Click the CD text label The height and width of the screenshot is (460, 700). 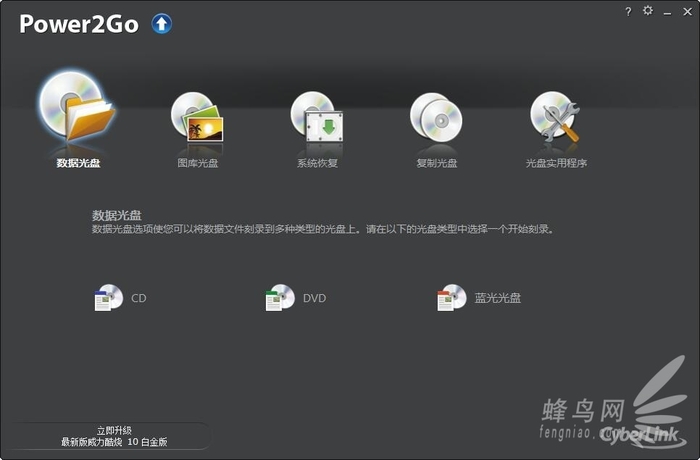139,298
